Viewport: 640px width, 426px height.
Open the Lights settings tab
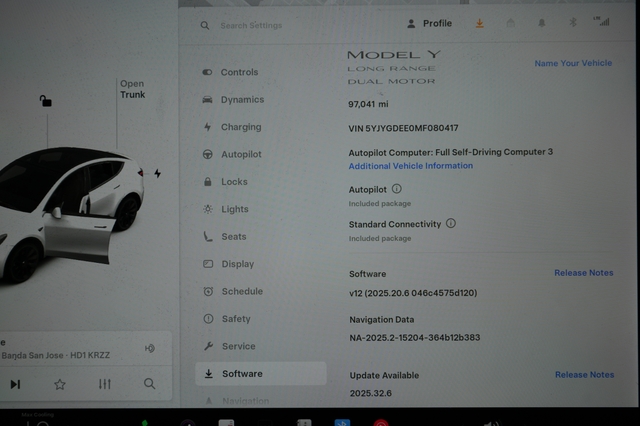tap(226, 209)
